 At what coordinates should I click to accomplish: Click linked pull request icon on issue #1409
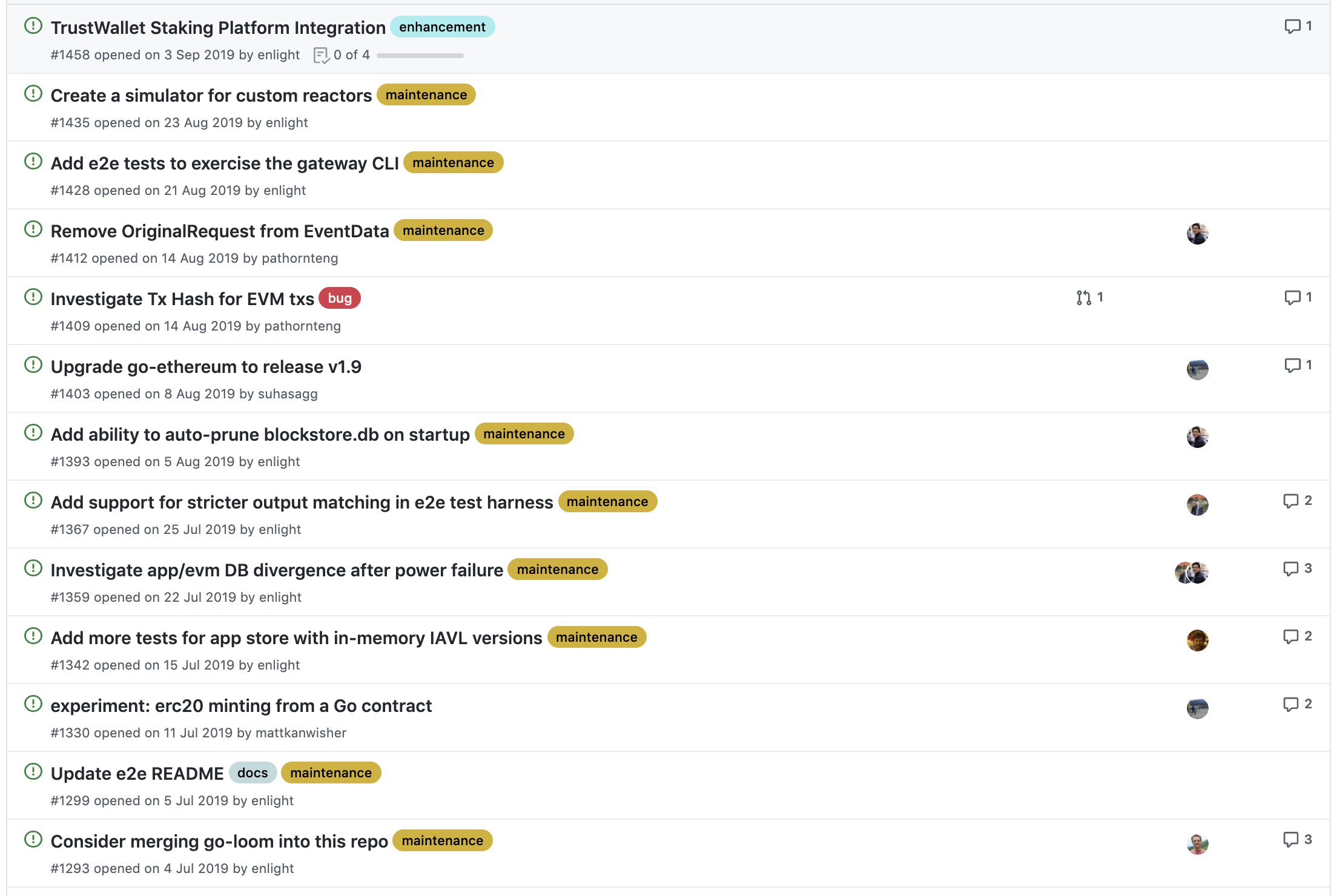coord(1083,297)
